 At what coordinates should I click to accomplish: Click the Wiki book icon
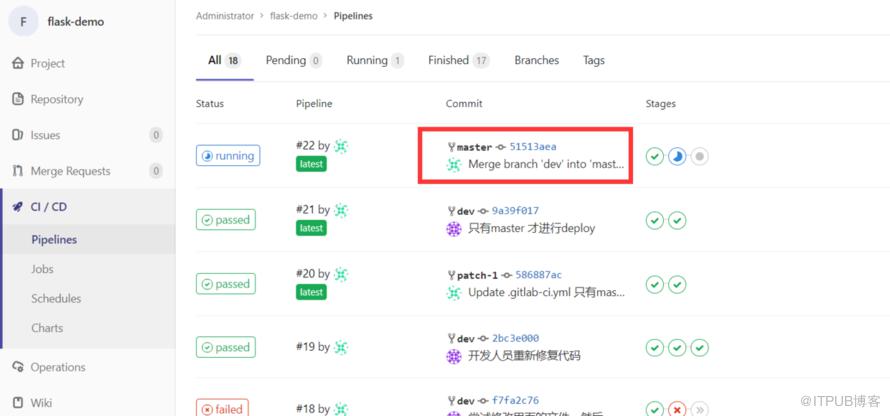coord(18,402)
